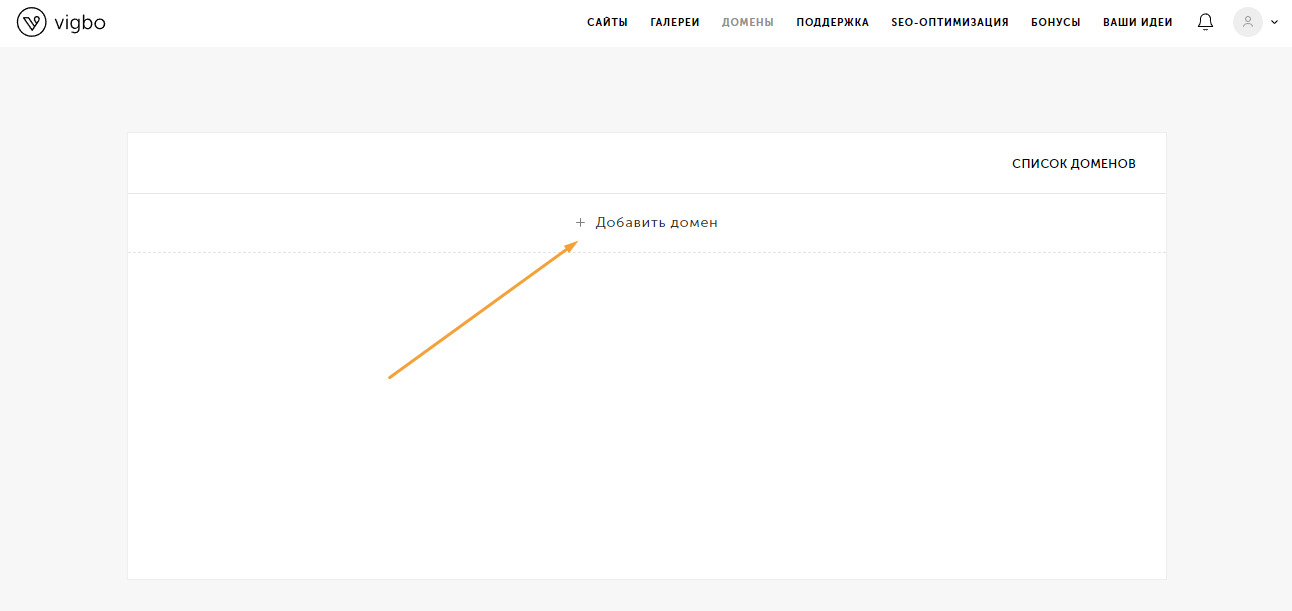
Task: Click the tip of the orange arrow
Action: pyautogui.click(x=576, y=243)
